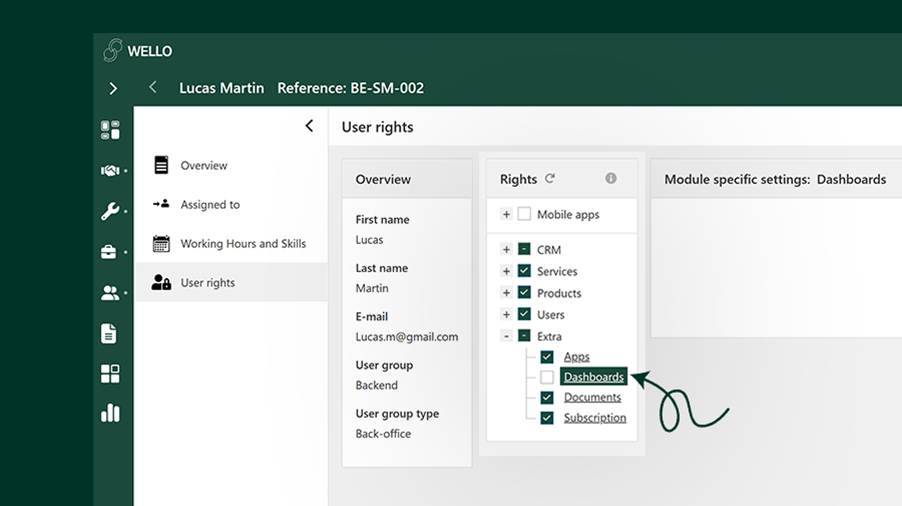Collapse the user menu panel chevron
The width and height of the screenshot is (902, 506).
coord(309,126)
